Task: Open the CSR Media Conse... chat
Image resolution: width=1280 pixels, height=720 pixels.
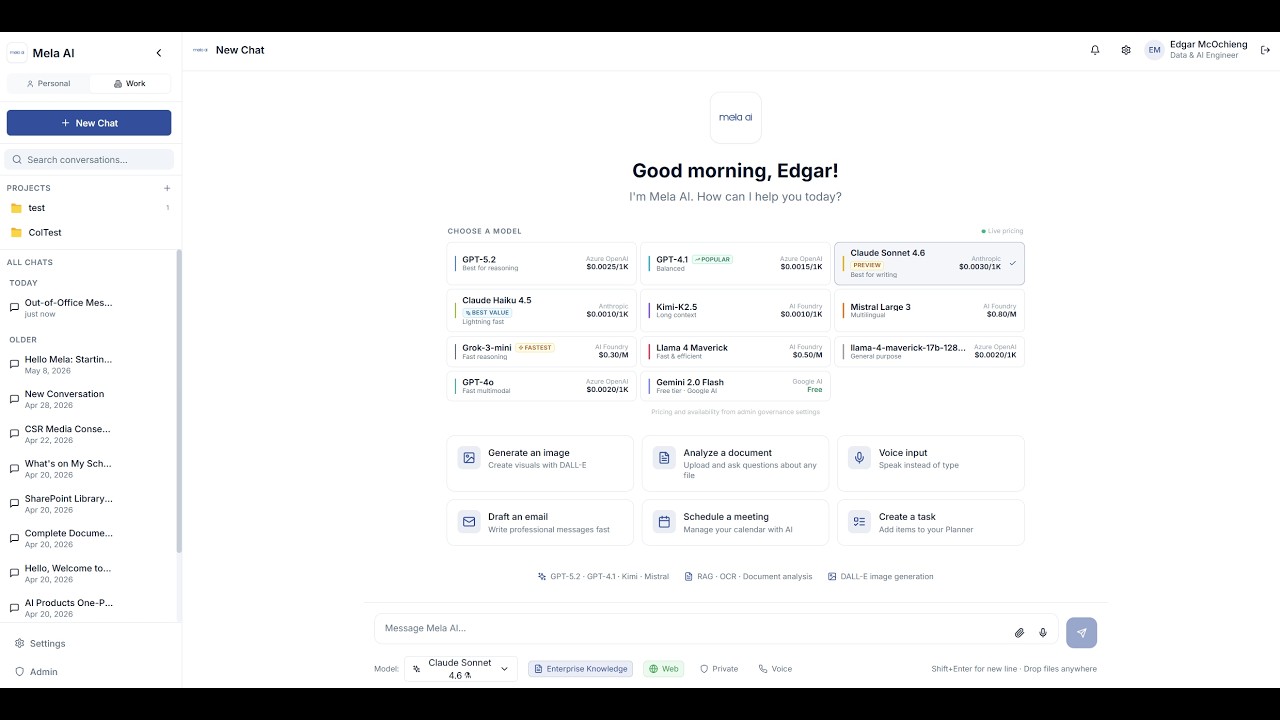Action: [x=89, y=434]
